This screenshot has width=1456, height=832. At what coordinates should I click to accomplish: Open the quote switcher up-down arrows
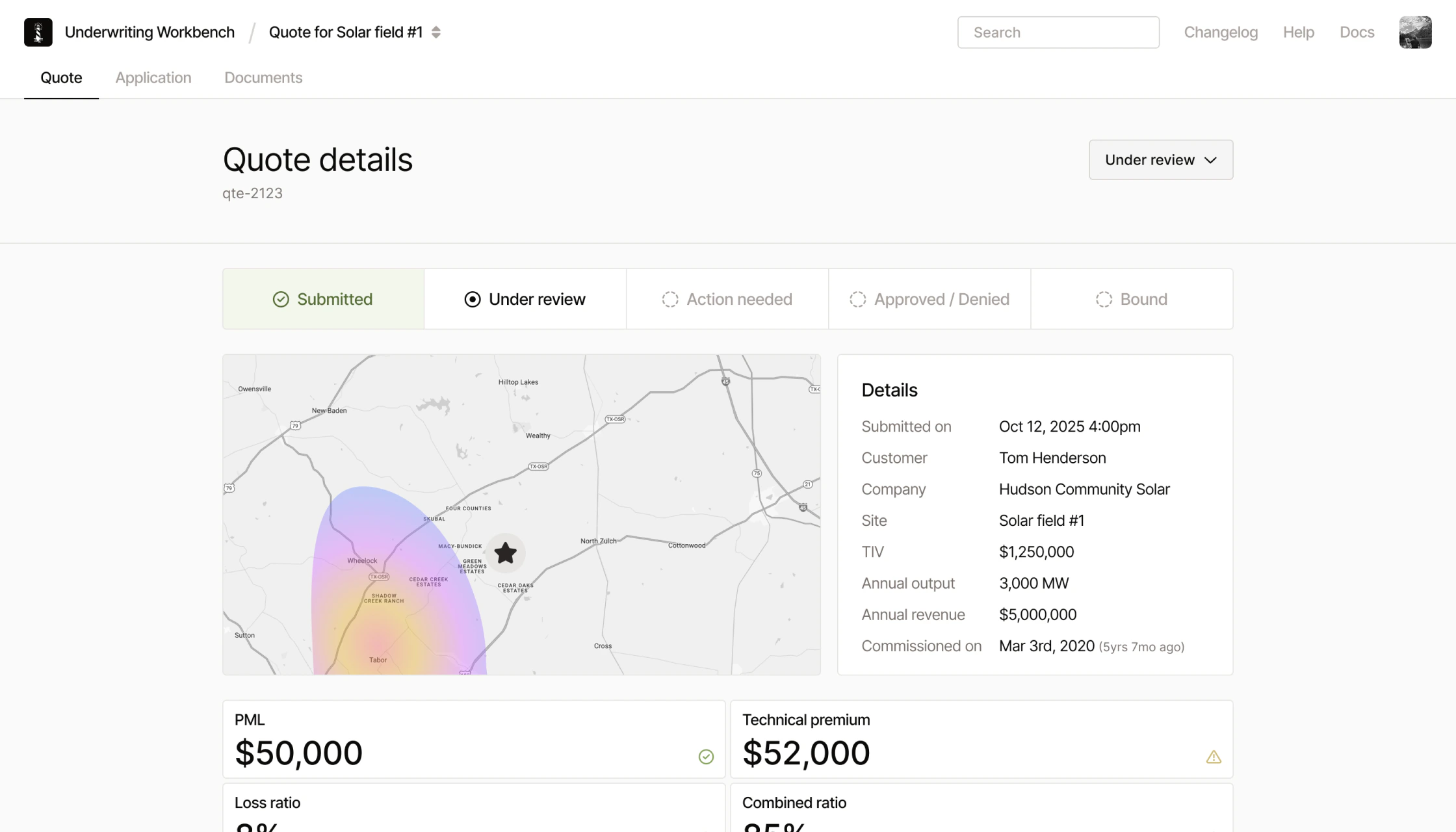tap(436, 32)
